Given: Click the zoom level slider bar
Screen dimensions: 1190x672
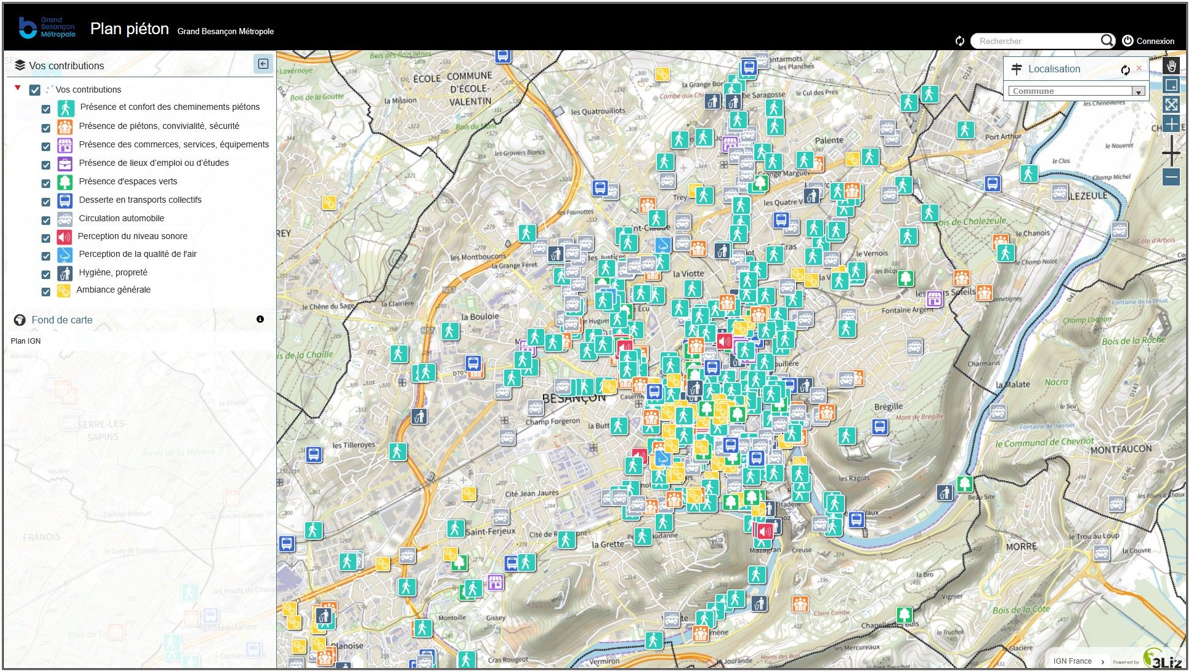Looking at the screenshot, I should click(1171, 152).
